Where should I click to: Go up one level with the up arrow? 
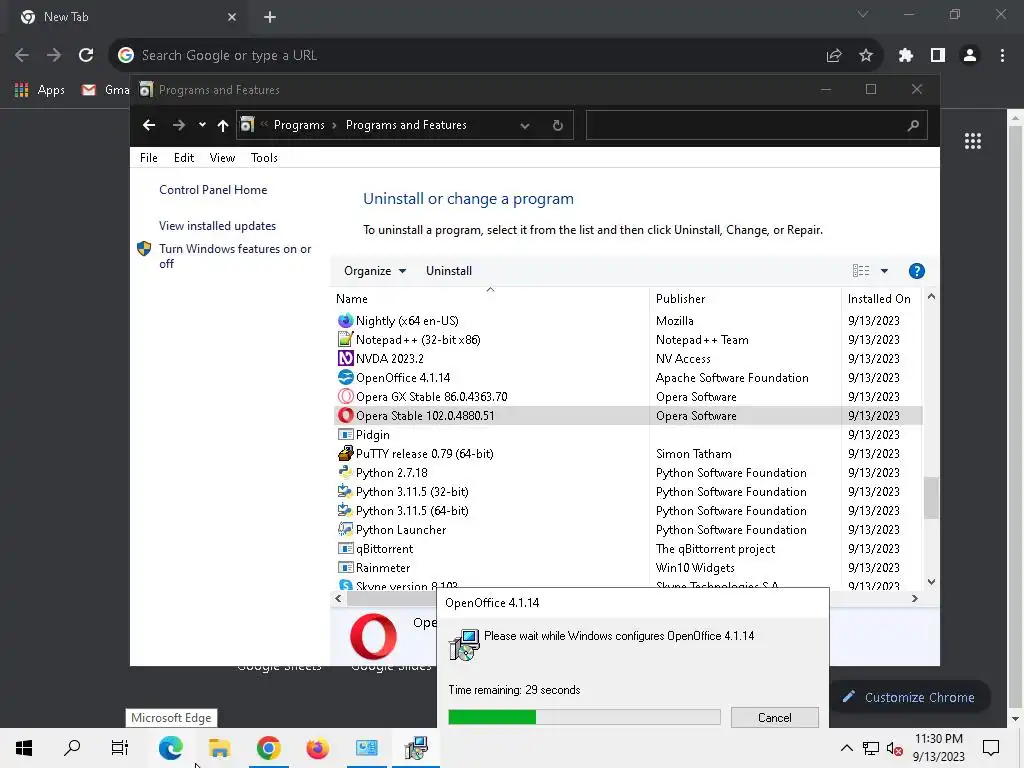coord(223,125)
